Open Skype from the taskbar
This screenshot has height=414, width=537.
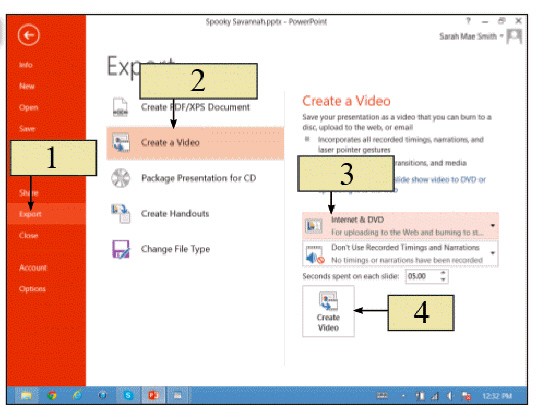[x=128, y=396]
